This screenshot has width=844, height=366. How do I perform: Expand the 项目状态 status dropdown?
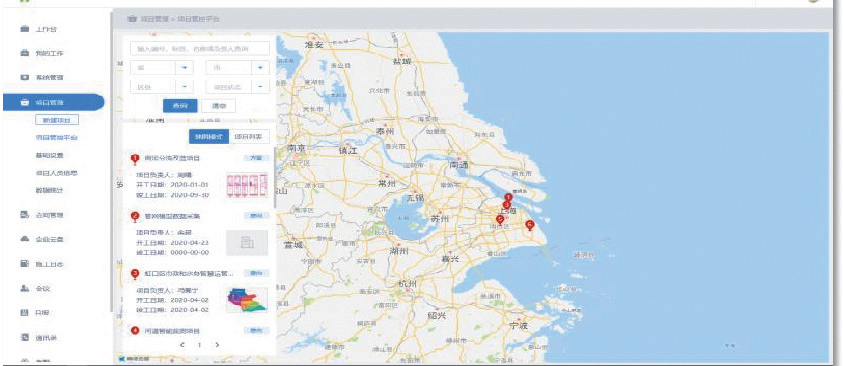pyautogui.click(x=261, y=87)
